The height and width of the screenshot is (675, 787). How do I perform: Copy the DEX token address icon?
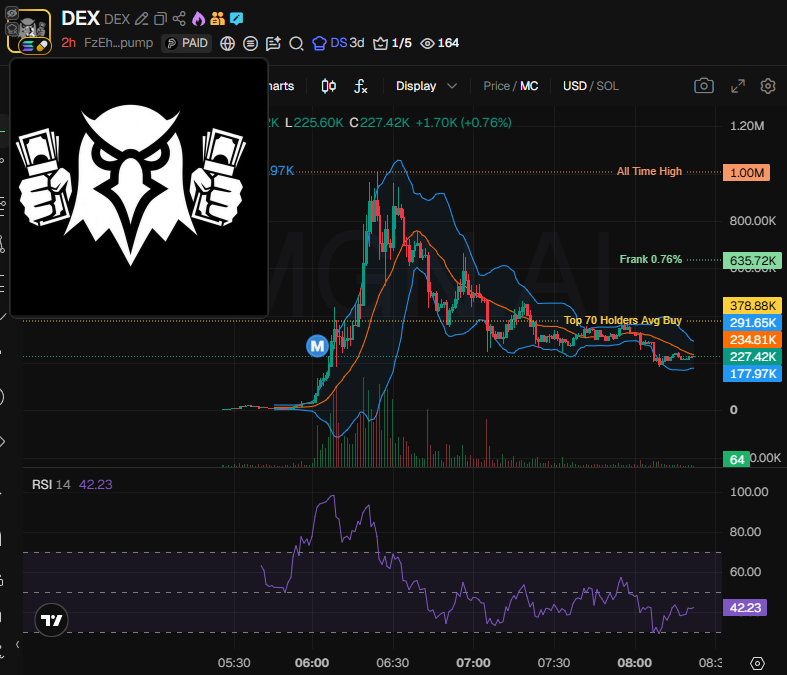click(x=160, y=19)
